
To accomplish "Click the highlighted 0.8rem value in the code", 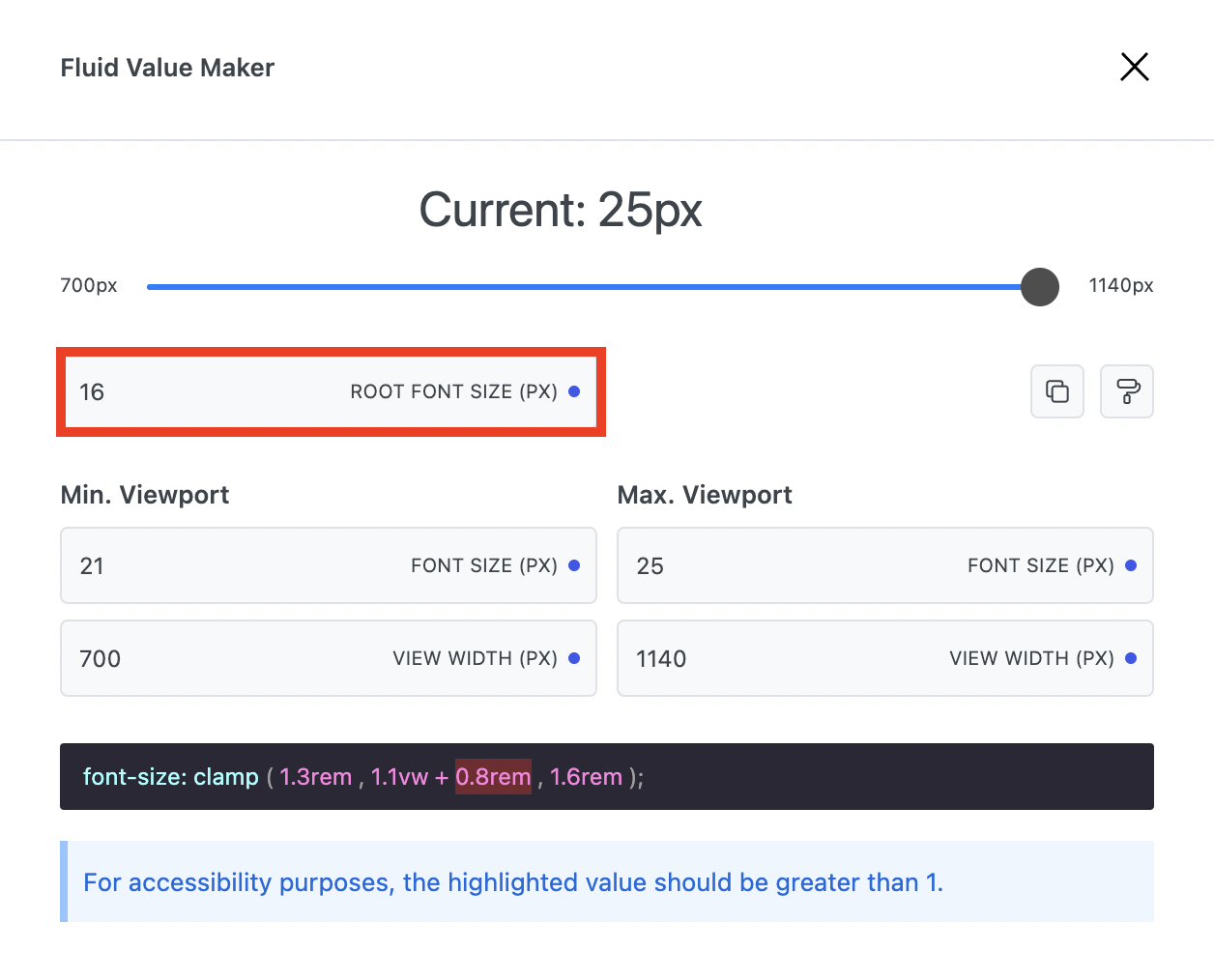I will pyautogui.click(x=493, y=777).
